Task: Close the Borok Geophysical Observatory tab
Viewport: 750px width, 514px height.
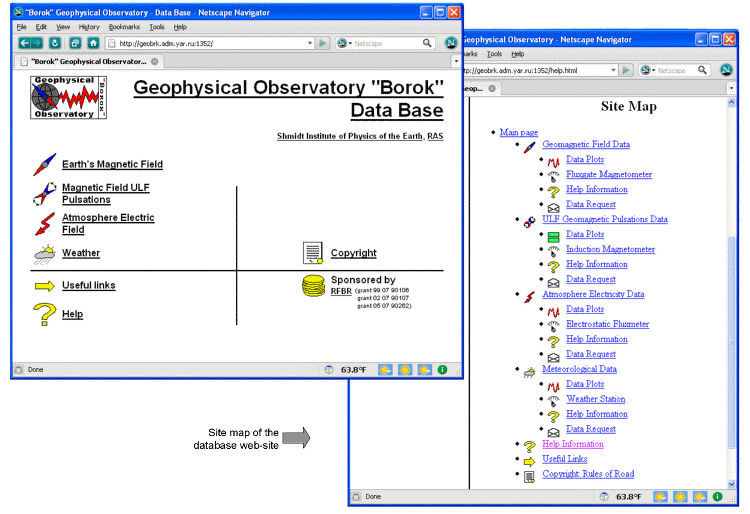Action: (x=154, y=61)
